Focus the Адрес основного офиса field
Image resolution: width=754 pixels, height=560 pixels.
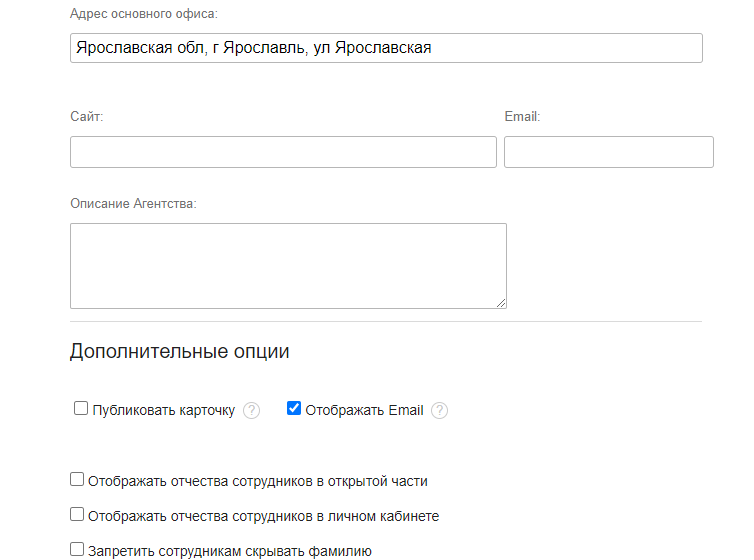pos(386,48)
